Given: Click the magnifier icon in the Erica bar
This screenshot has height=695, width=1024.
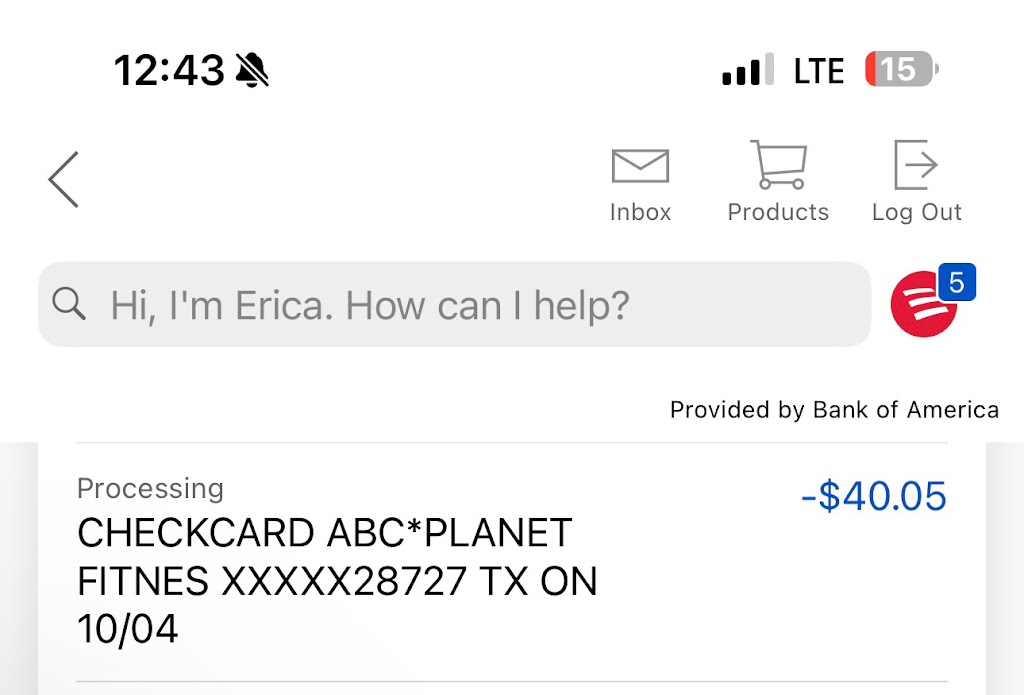Looking at the screenshot, I should [x=69, y=304].
